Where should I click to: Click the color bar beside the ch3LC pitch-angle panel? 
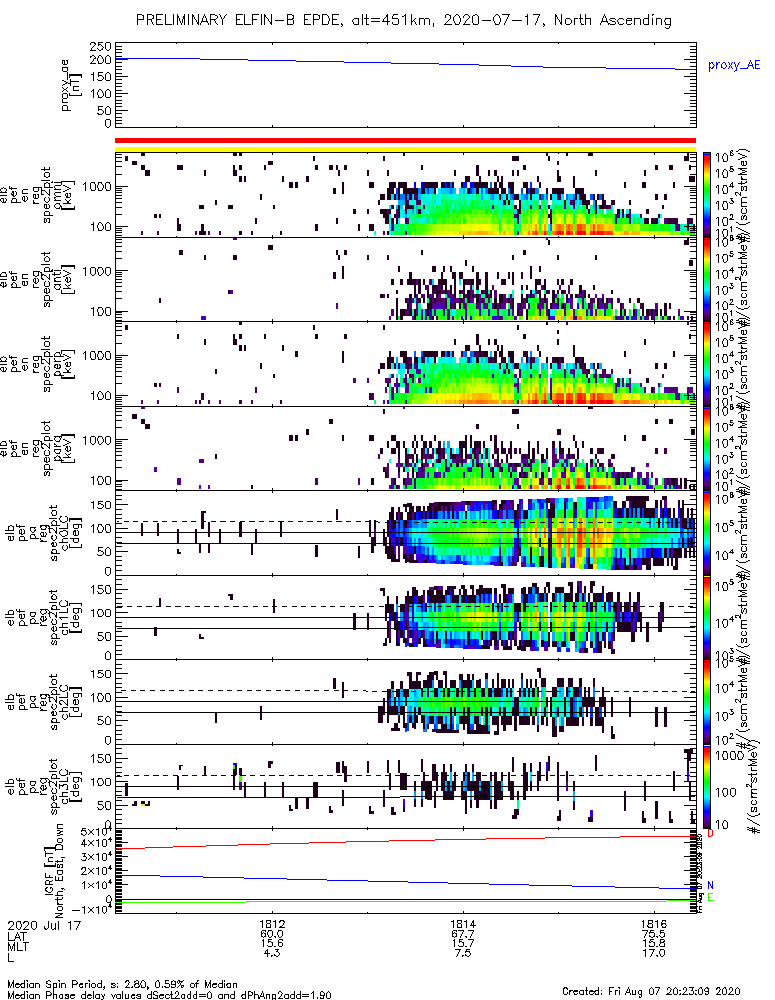706,786
